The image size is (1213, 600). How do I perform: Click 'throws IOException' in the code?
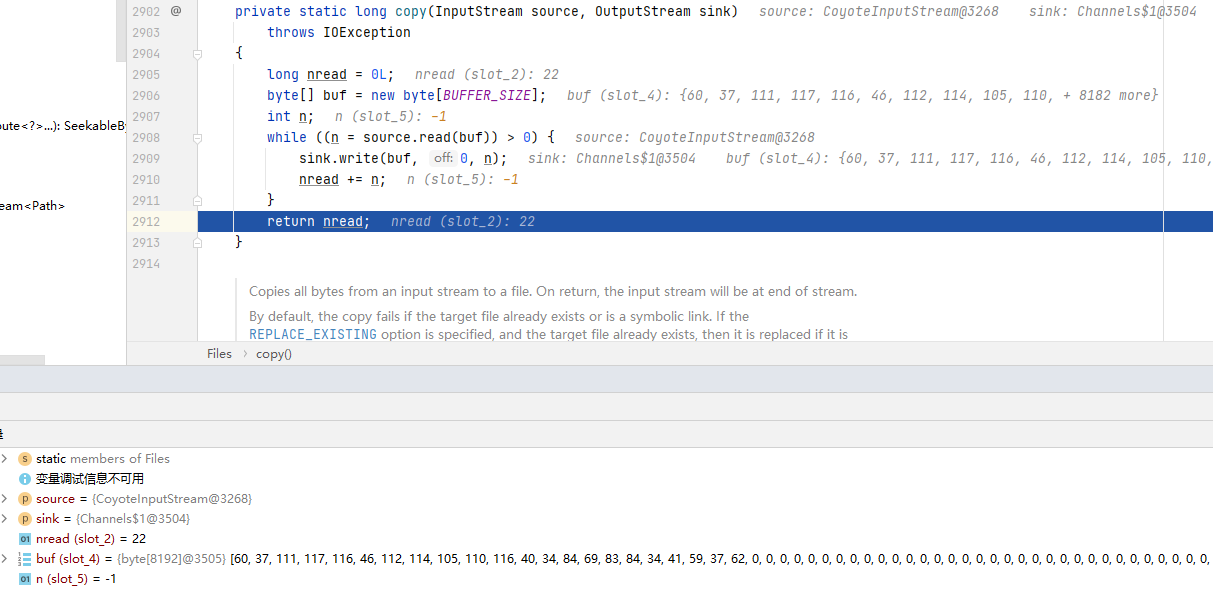tap(339, 32)
